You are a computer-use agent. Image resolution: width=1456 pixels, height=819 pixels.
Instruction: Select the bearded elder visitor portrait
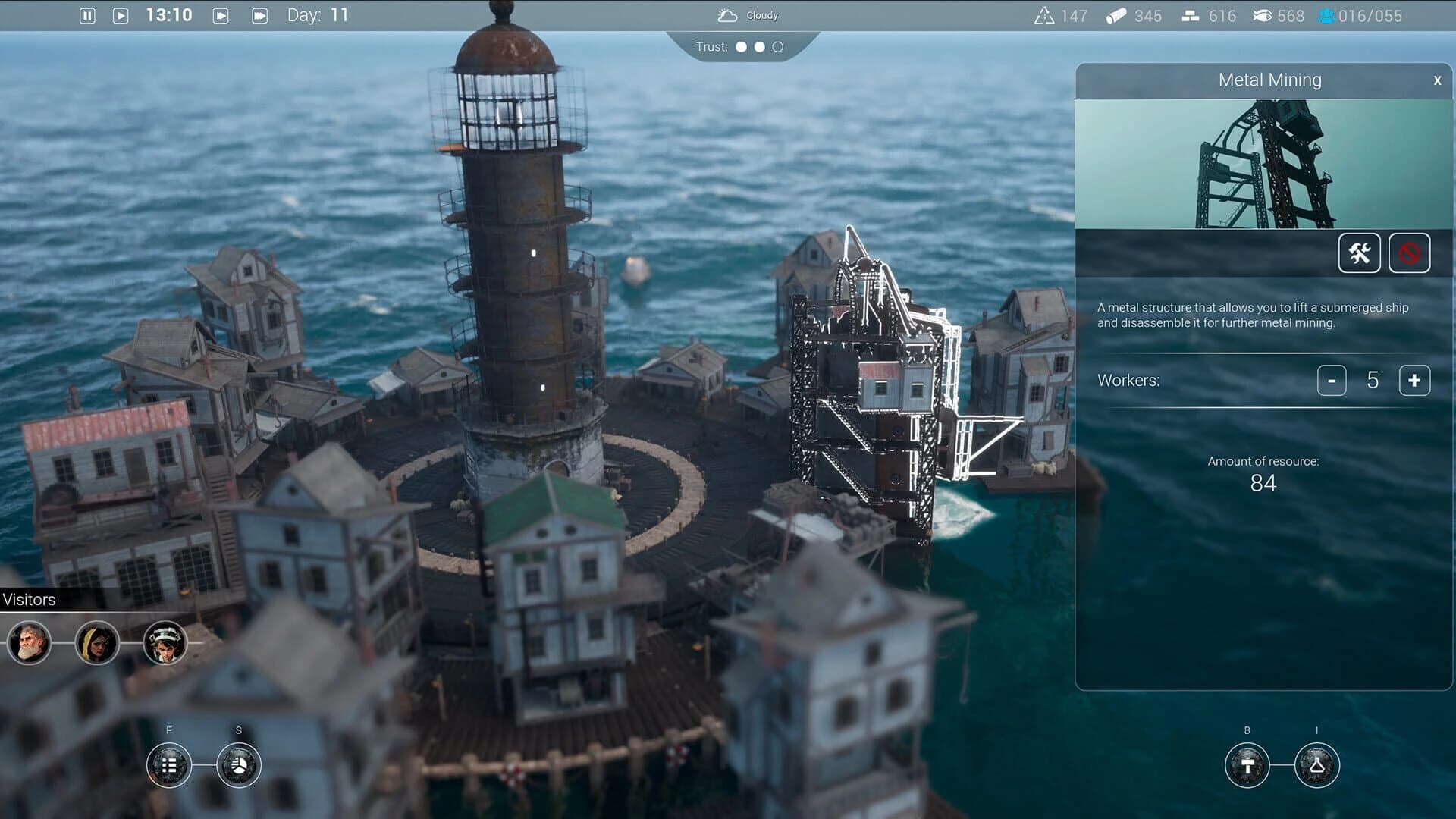(29, 642)
